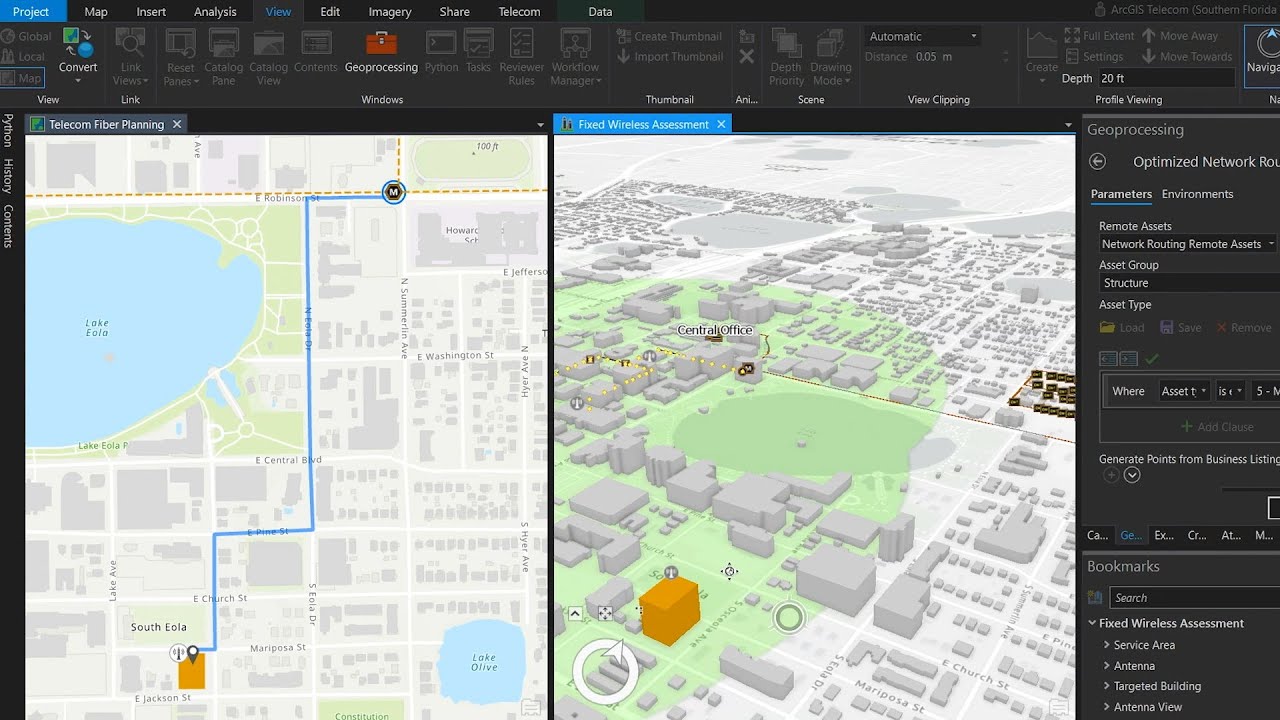Click the Depth 20 ft field
Viewport: 1280px width, 720px height.
point(1165,78)
